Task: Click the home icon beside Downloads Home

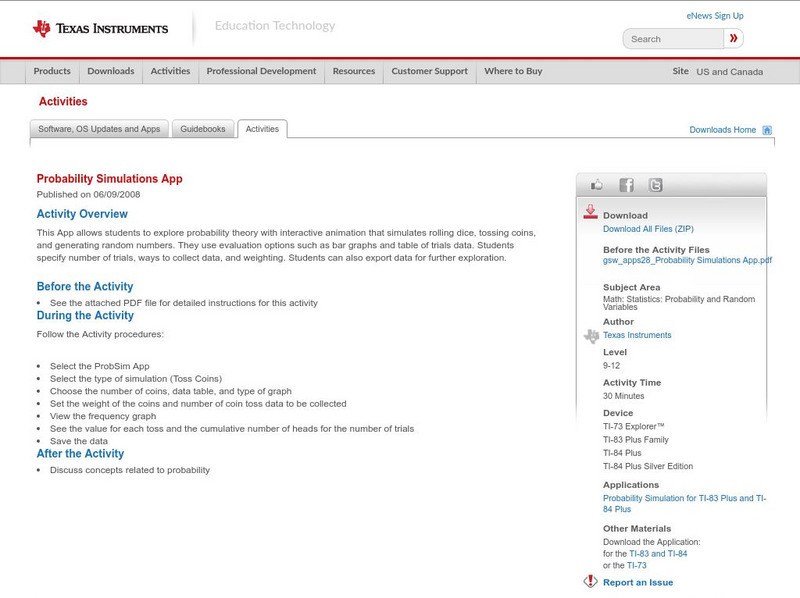Action: click(x=767, y=130)
